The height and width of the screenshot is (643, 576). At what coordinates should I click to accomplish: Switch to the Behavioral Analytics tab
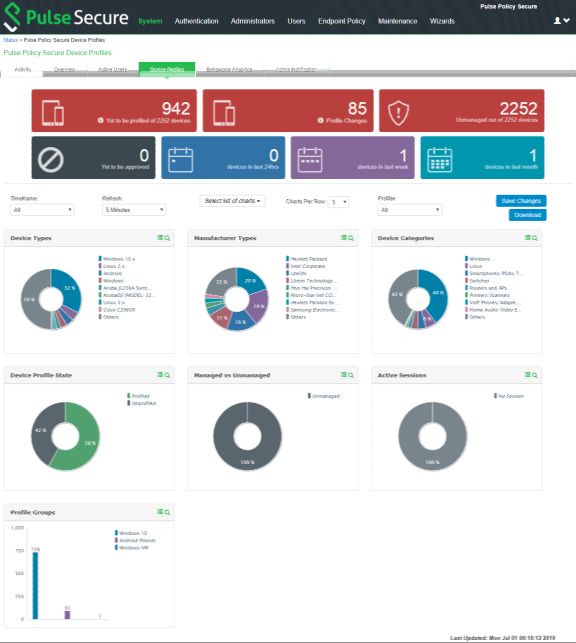click(230, 69)
